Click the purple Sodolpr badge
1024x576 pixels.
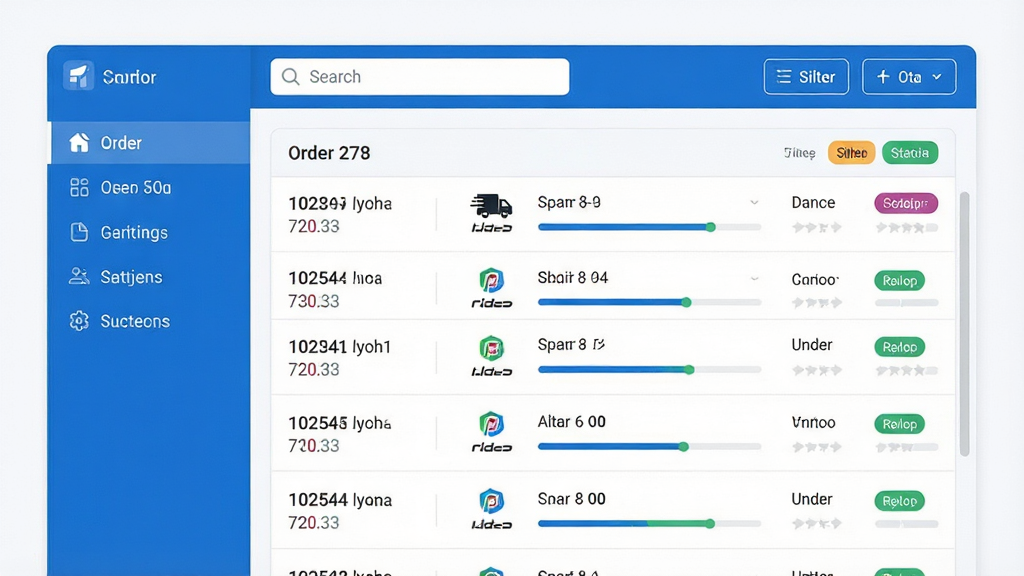(906, 204)
